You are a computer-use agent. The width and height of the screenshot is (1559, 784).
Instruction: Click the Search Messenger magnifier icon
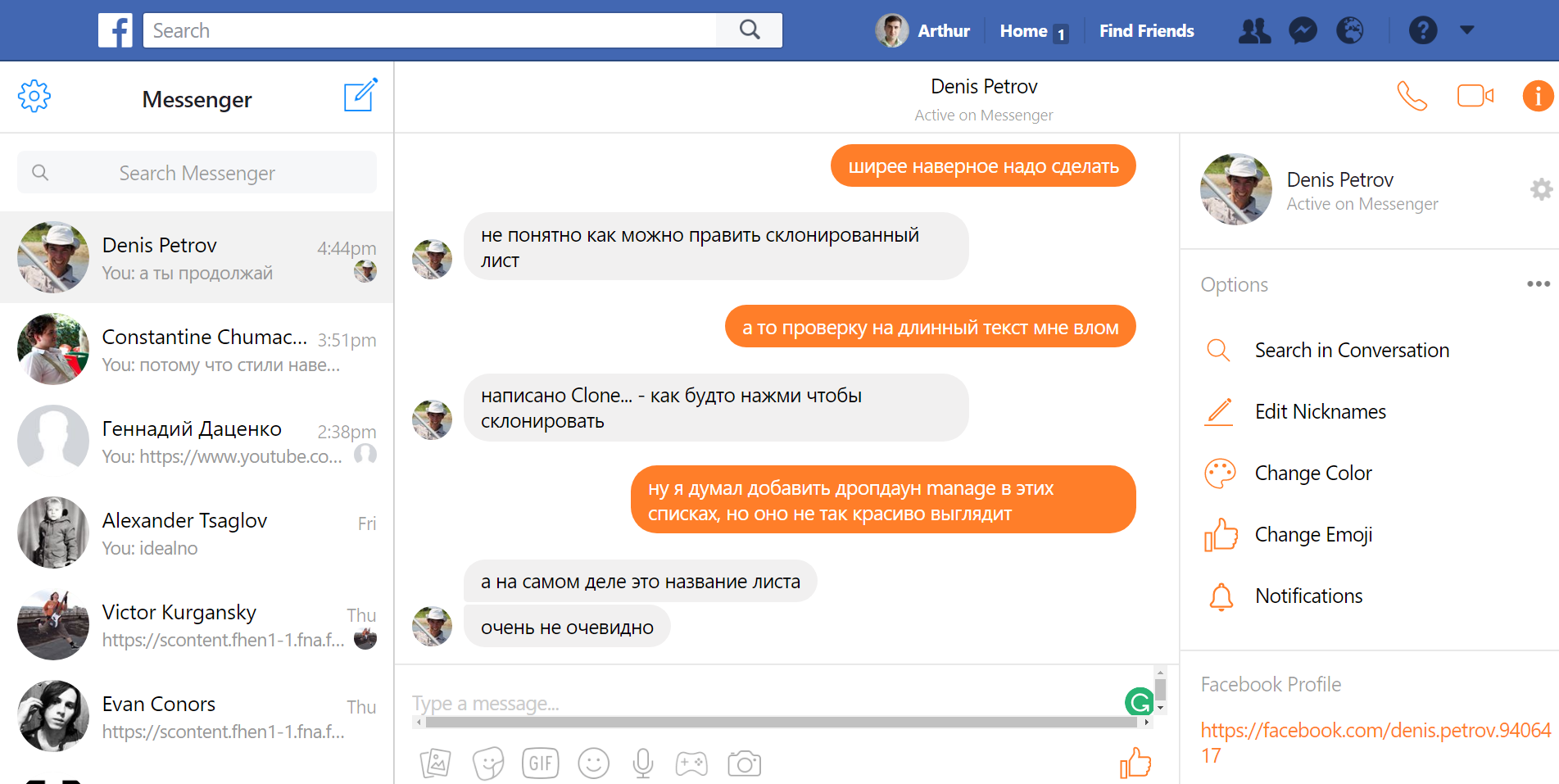click(x=40, y=172)
